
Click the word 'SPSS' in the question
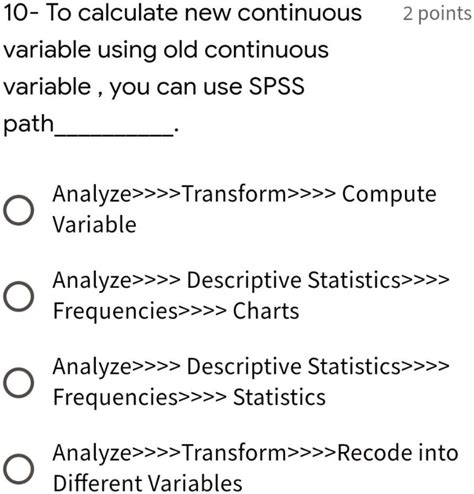277,86
